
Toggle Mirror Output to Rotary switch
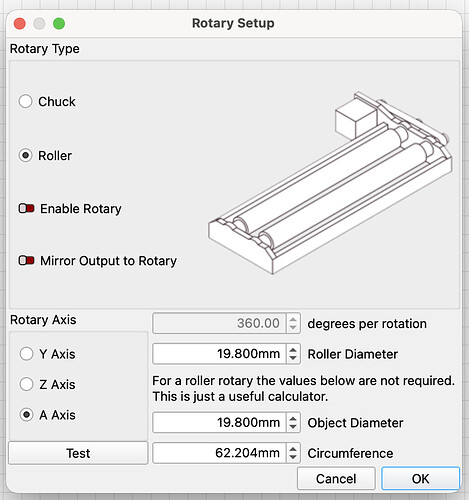(27, 260)
